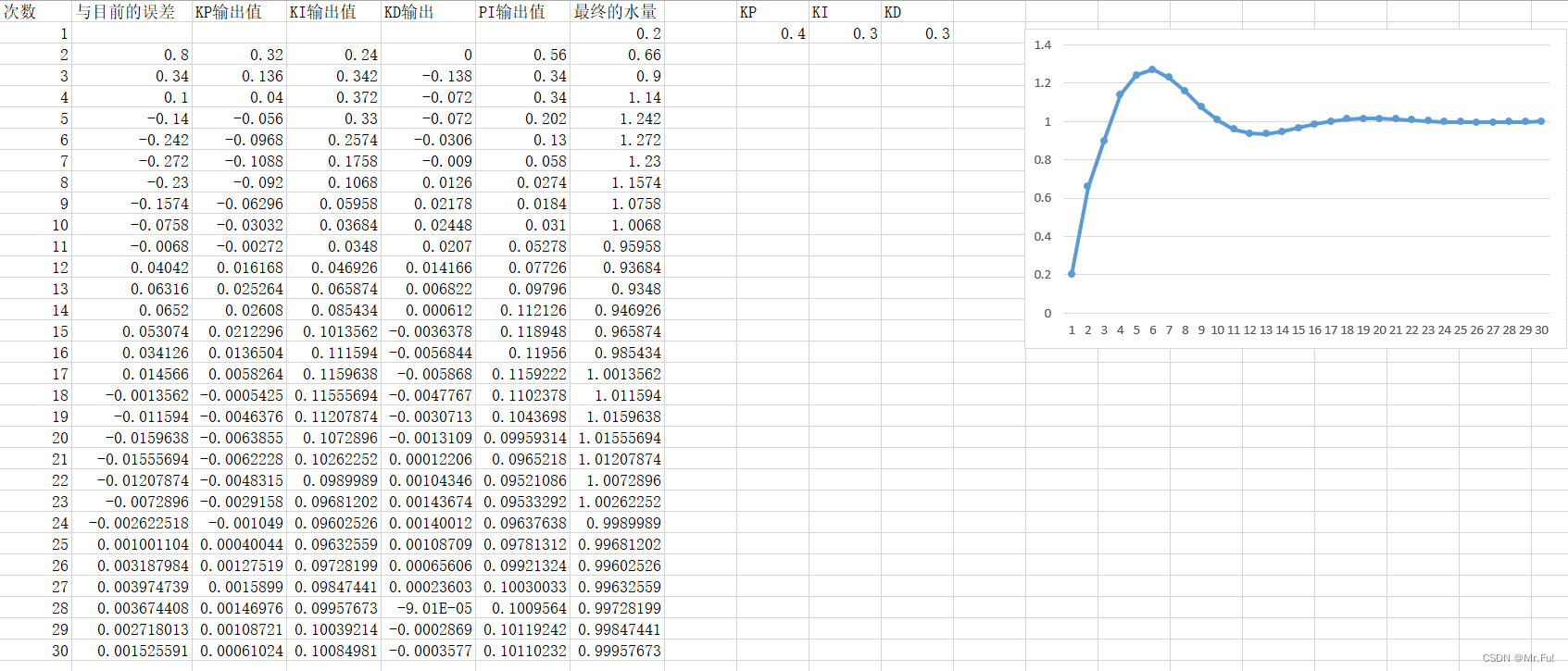The image size is (1568, 671).
Task: Select the cell showing 0.112126
Action: pos(522,310)
